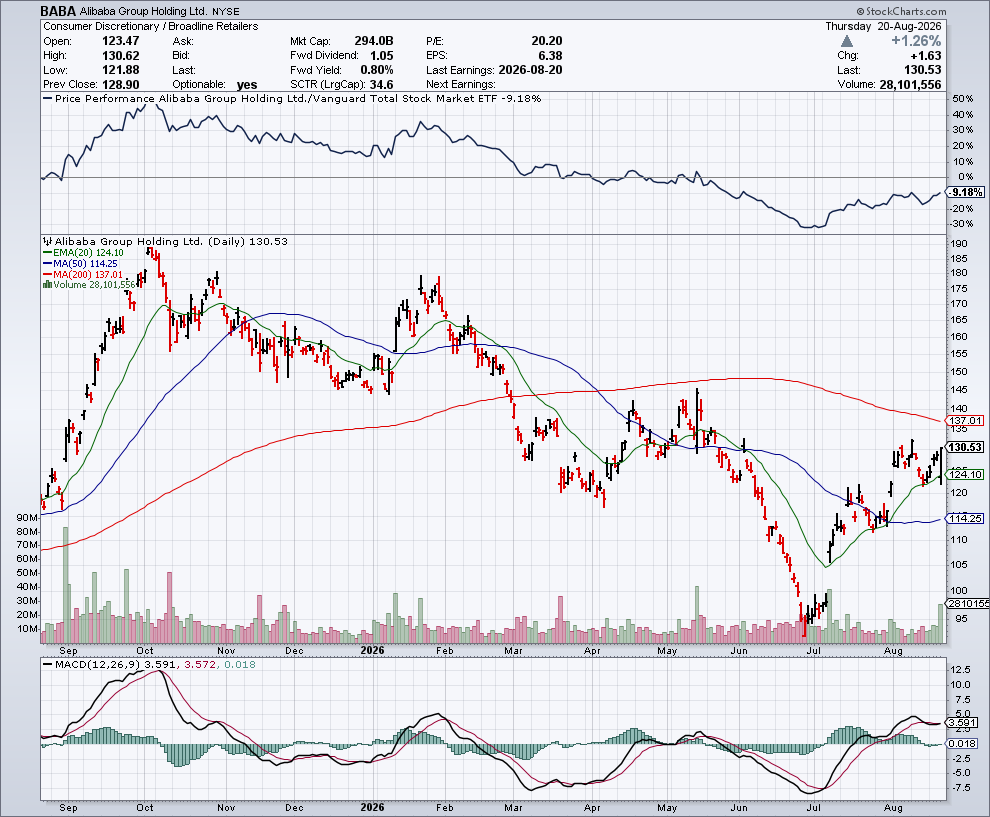Click the Prev Close value 128.90

[x=121, y=85]
